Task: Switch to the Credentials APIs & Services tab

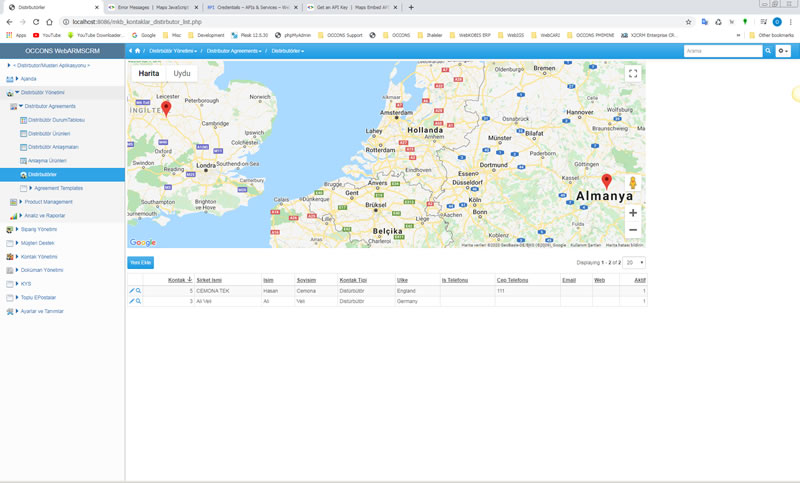Action: (x=252, y=7)
